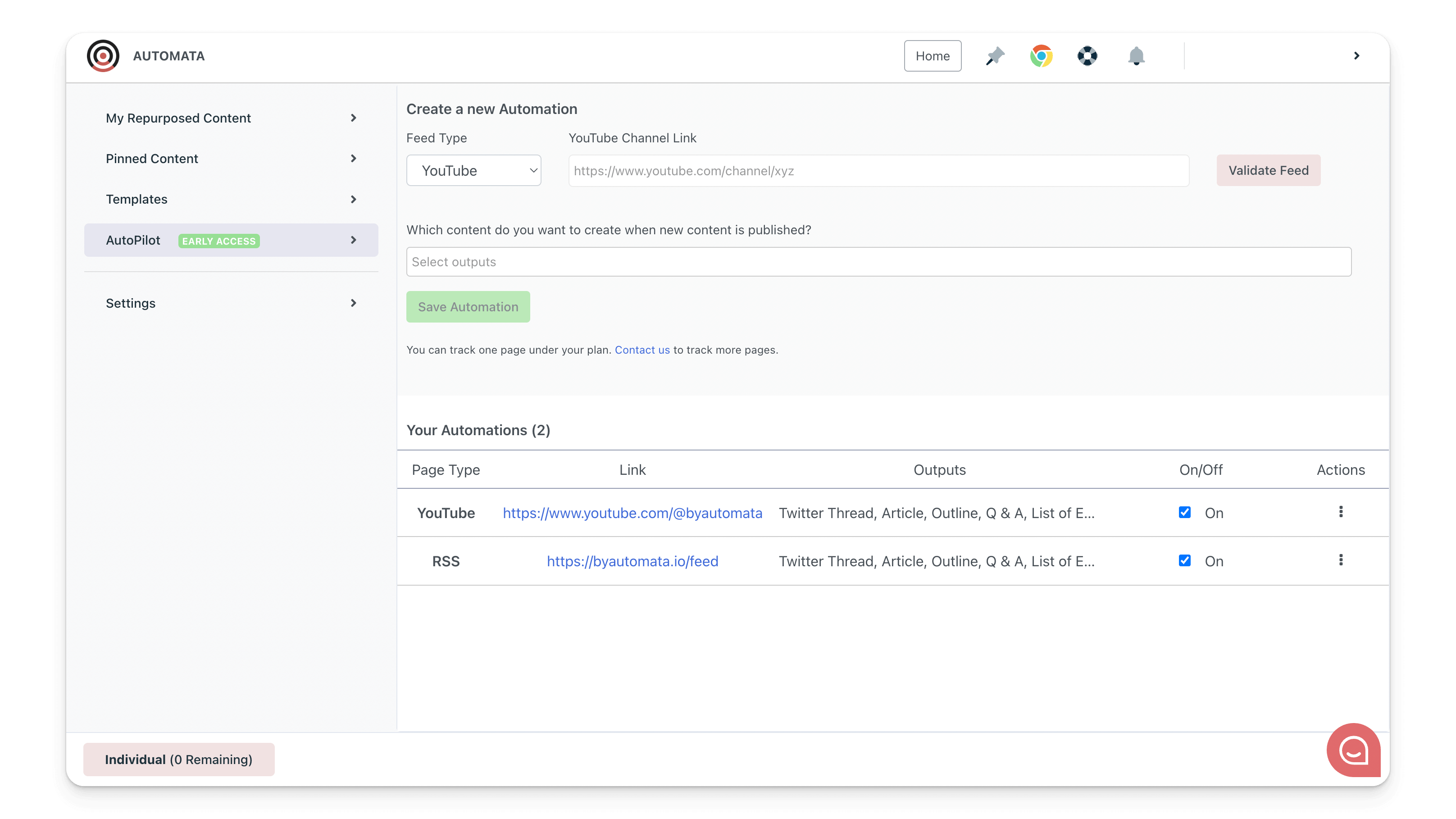
Task: Select AutoPilot in sidebar
Action: 231,240
